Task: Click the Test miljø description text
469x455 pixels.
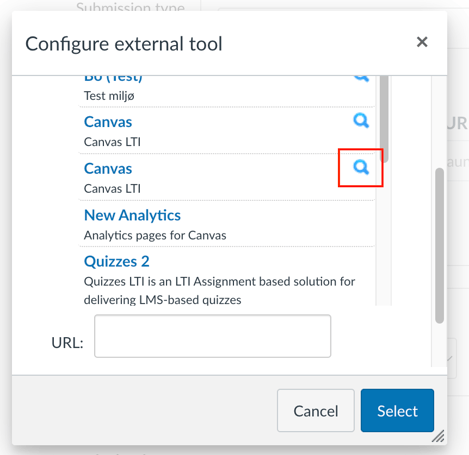Action: 109,96
